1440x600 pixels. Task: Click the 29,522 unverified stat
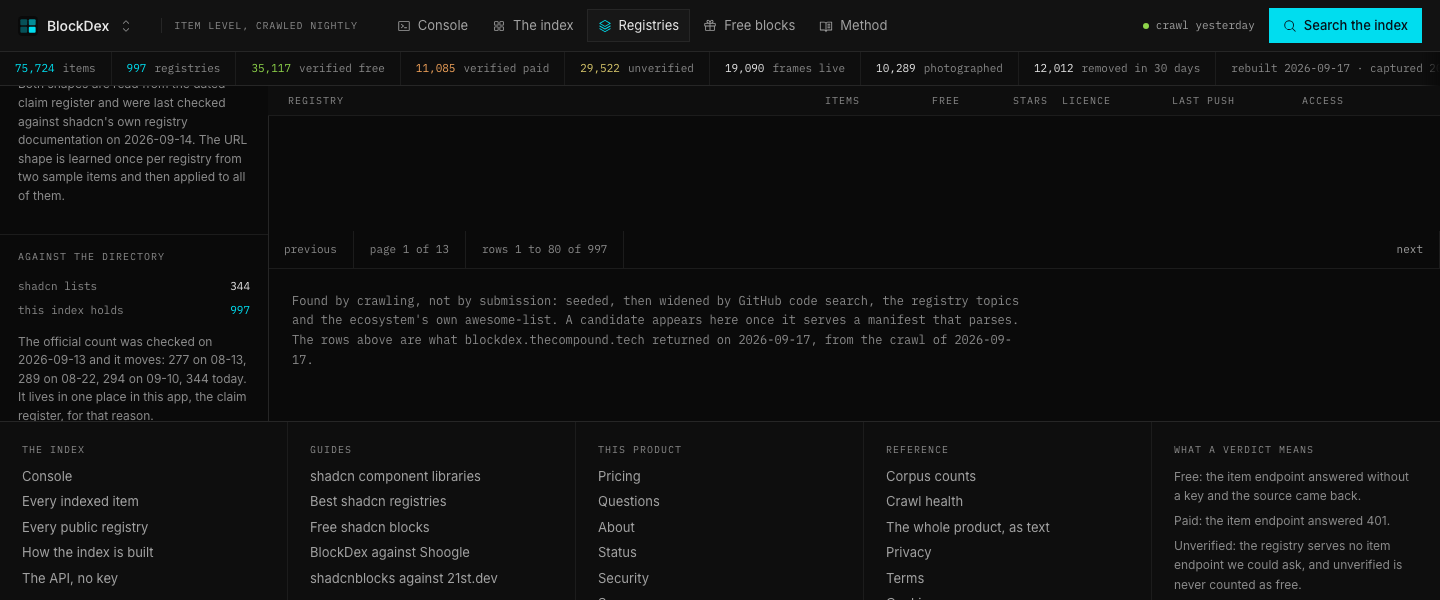click(637, 68)
